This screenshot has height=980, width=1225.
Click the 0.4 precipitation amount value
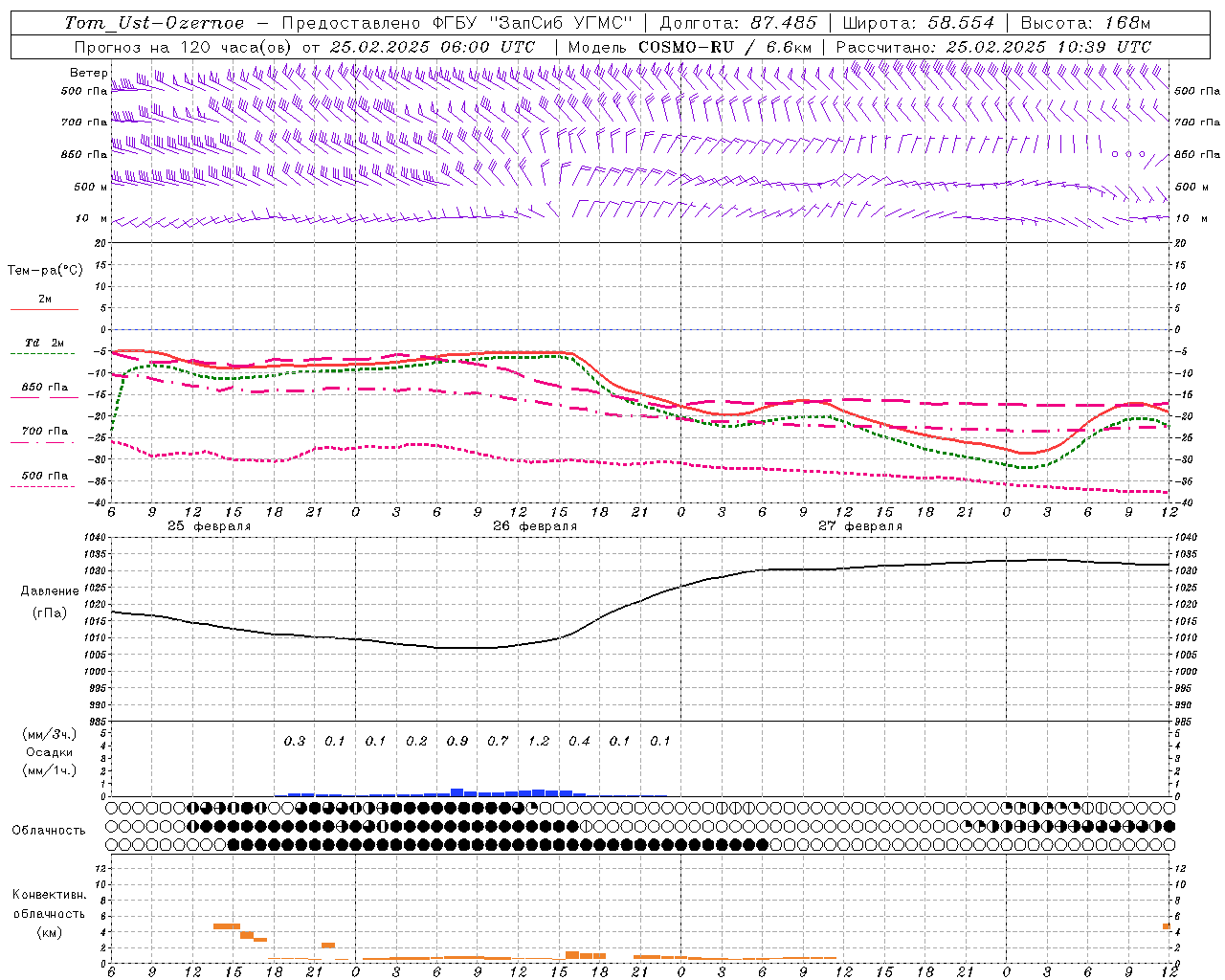579,741
